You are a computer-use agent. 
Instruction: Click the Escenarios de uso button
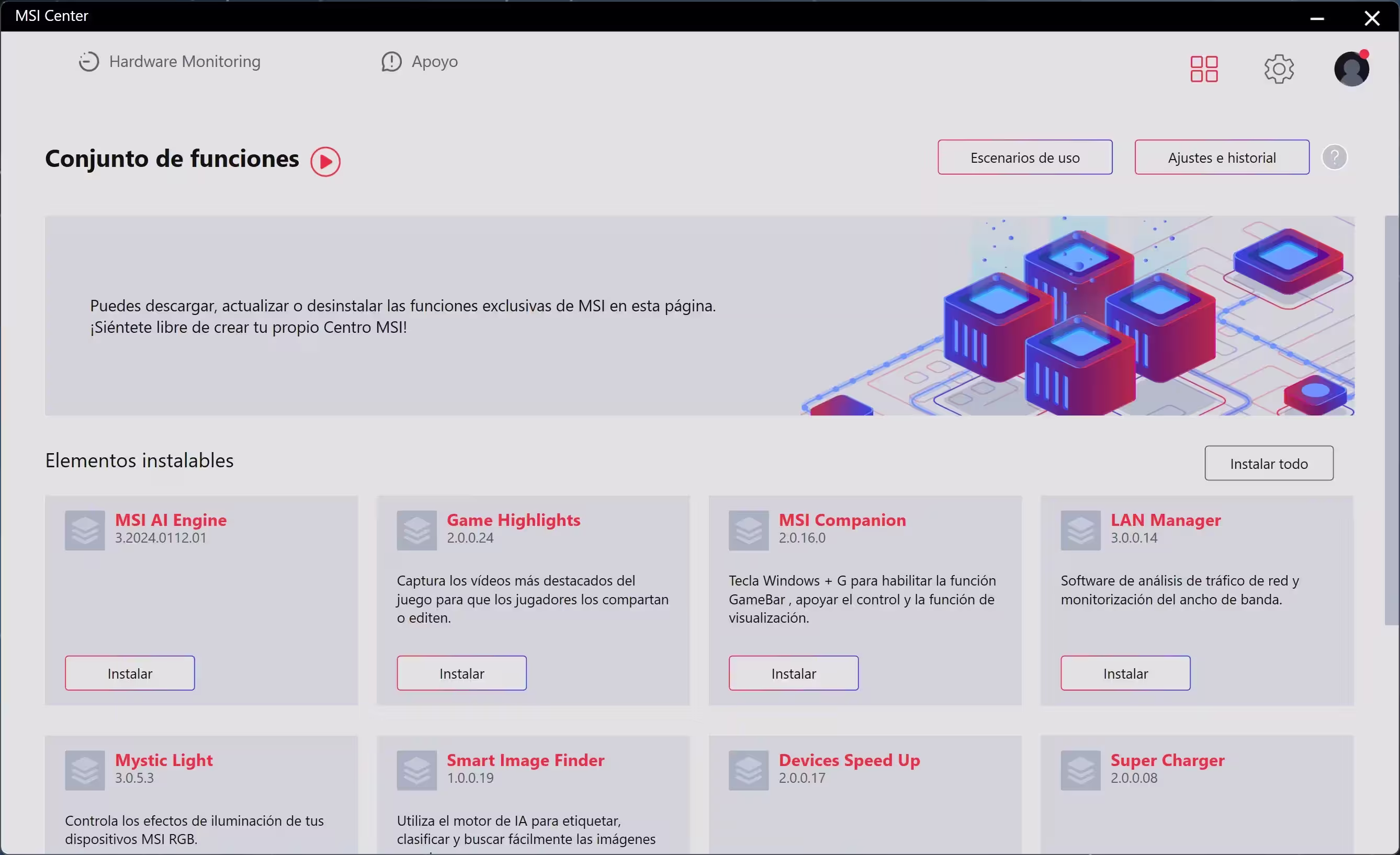(1025, 157)
